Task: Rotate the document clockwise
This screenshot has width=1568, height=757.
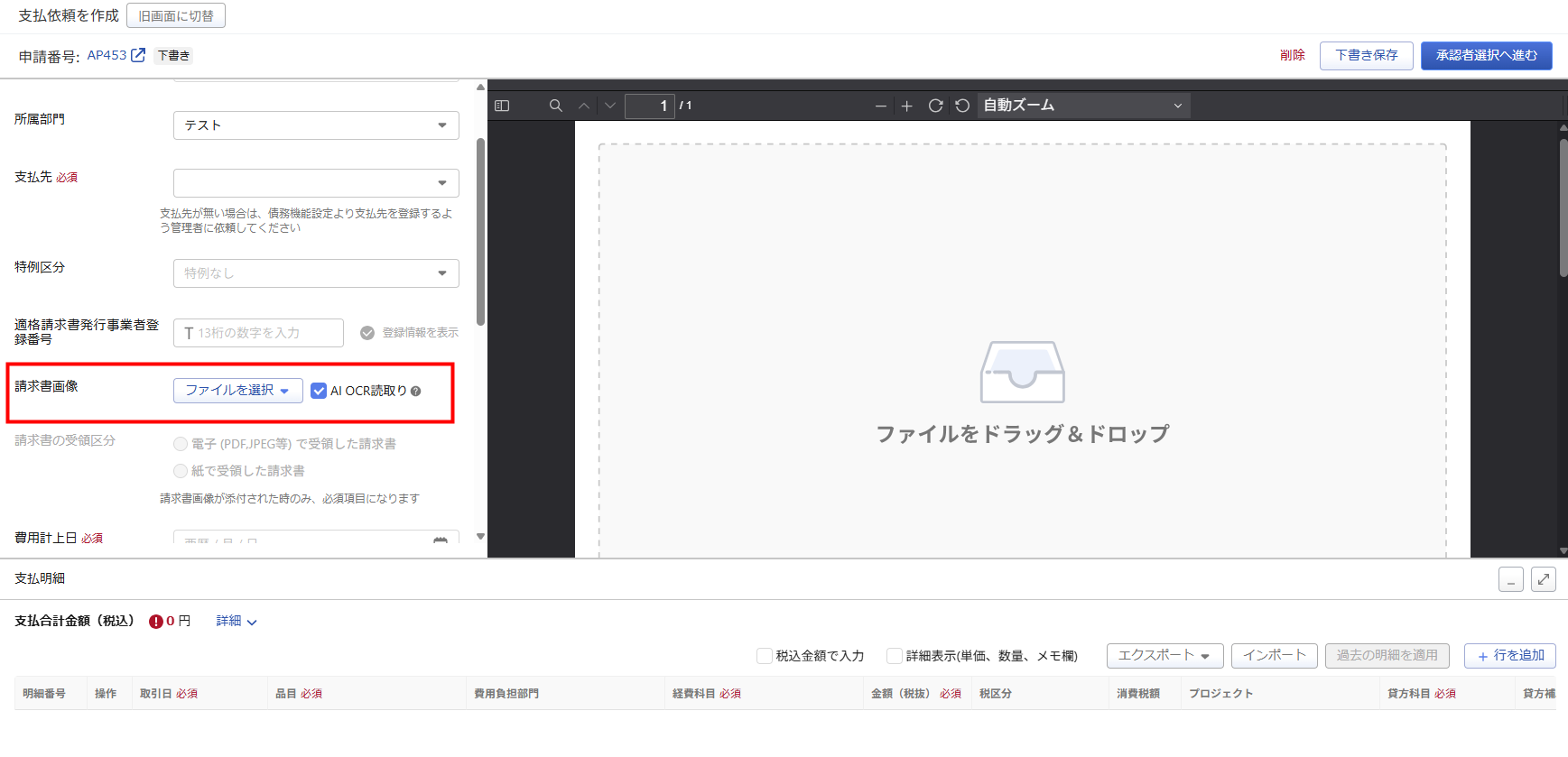Action: pos(935,106)
